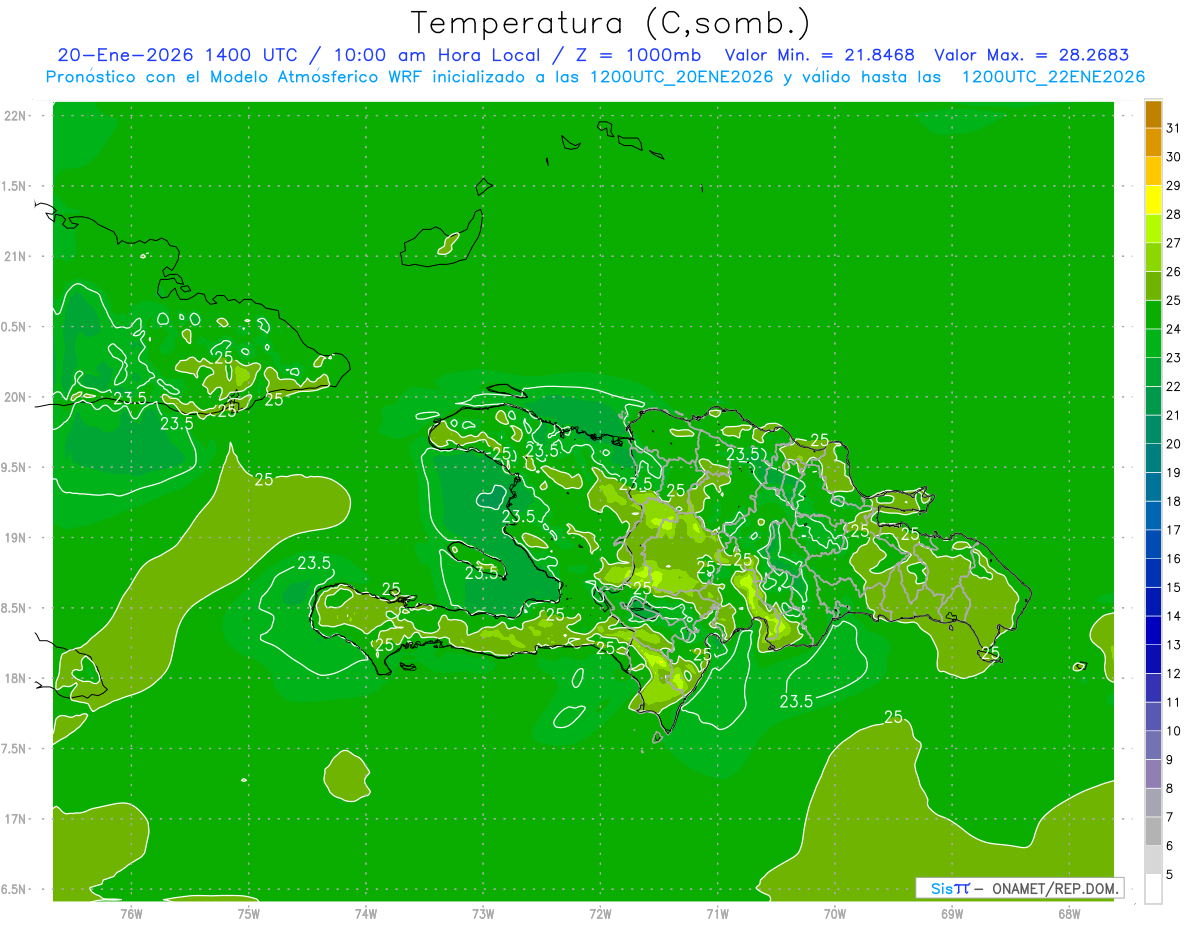
Task: Click the "1200UTC_22ENE2026" valid-until time text
Action: click(x=1053, y=77)
